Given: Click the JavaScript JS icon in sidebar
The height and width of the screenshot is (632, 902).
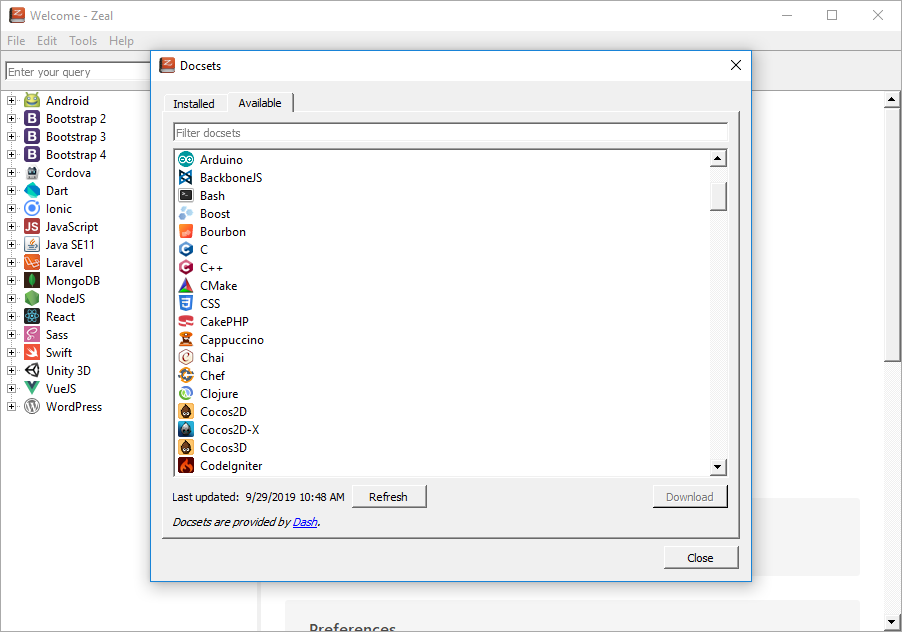Looking at the screenshot, I should pos(32,226).
